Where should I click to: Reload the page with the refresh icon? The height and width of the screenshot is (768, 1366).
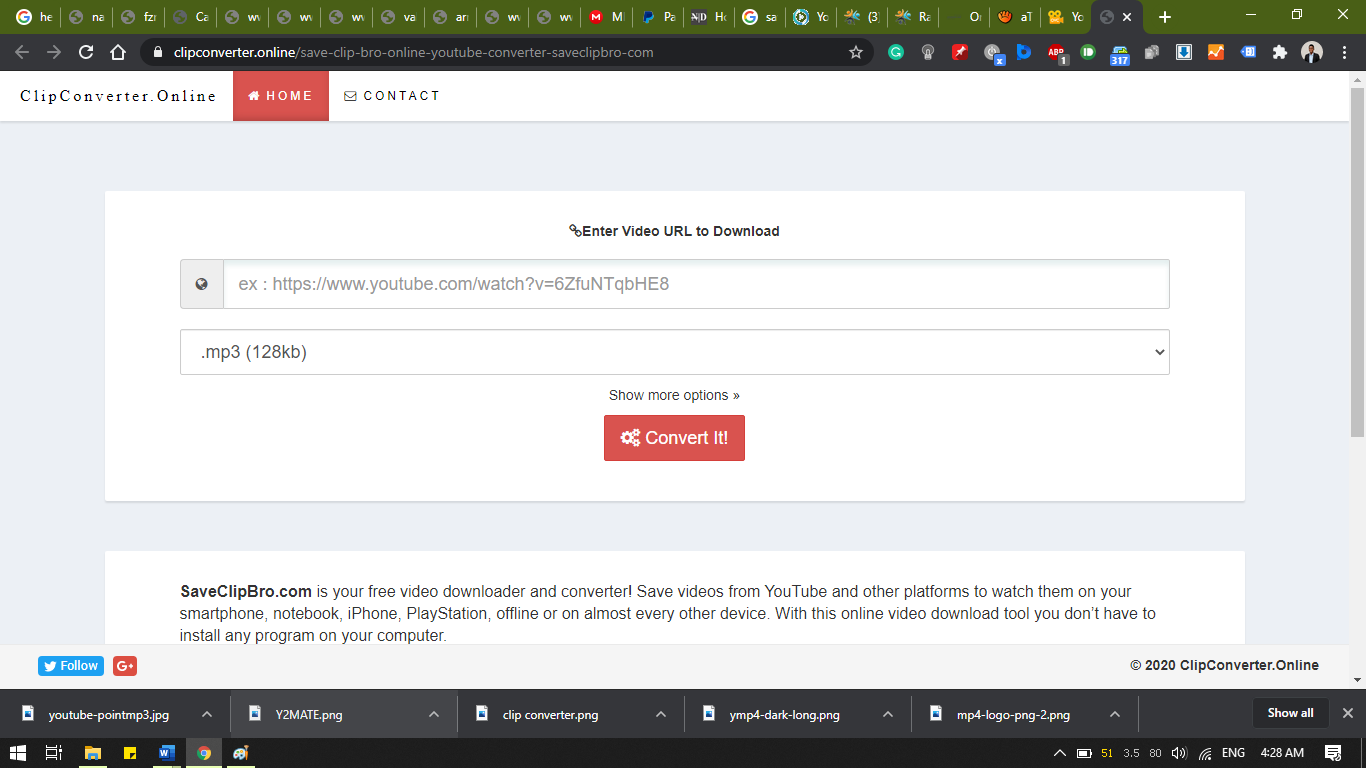click(x=86, y=52)
